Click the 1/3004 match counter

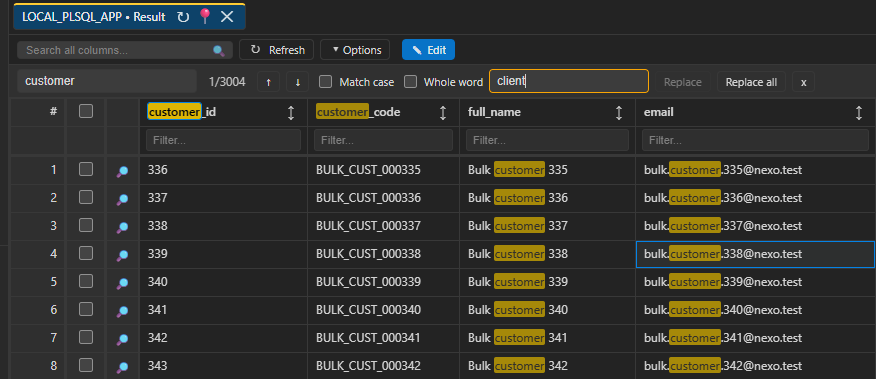(x=227, y=82)
